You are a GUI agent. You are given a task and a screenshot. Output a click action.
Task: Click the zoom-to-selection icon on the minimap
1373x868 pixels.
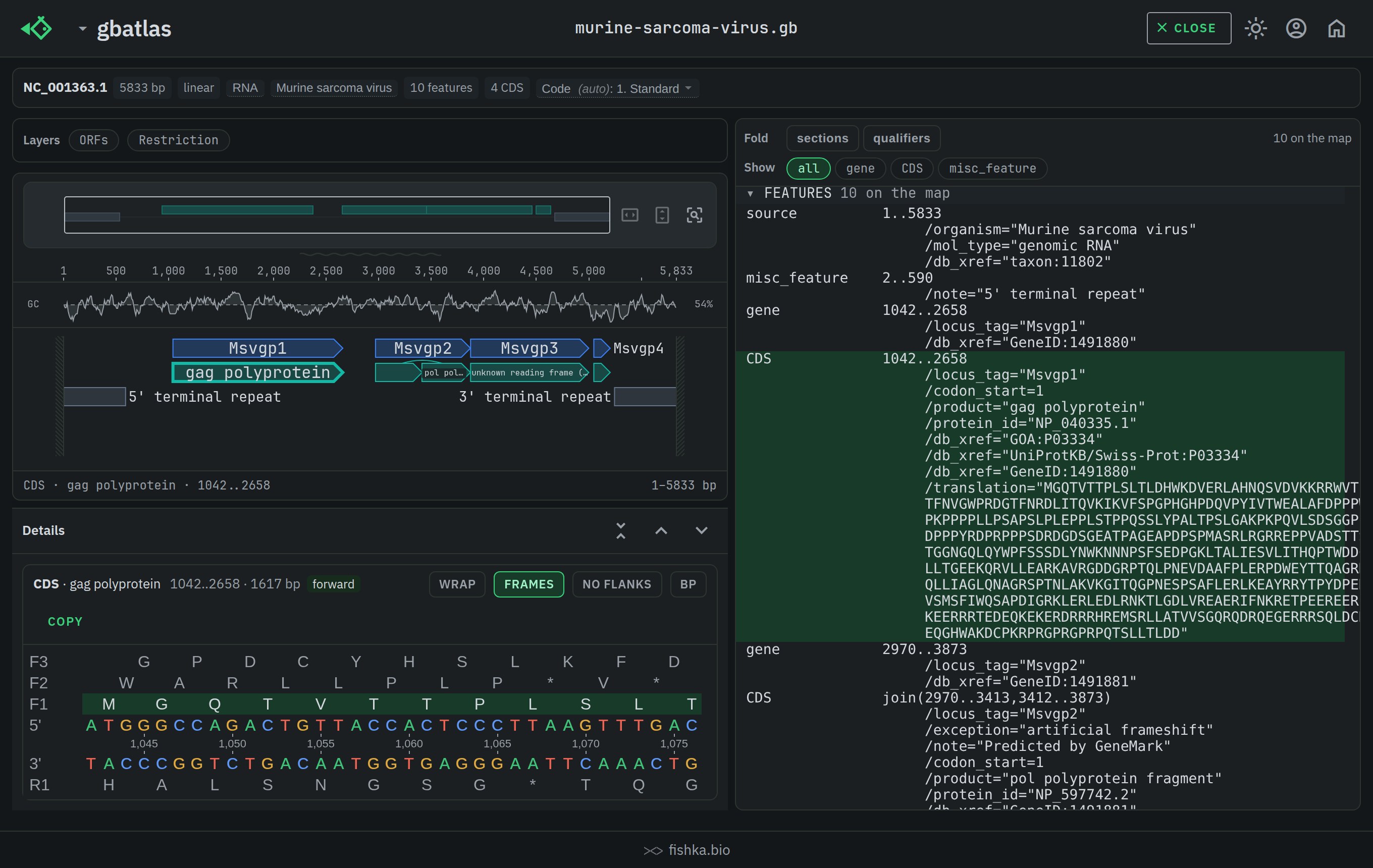[x=695, y=215]
